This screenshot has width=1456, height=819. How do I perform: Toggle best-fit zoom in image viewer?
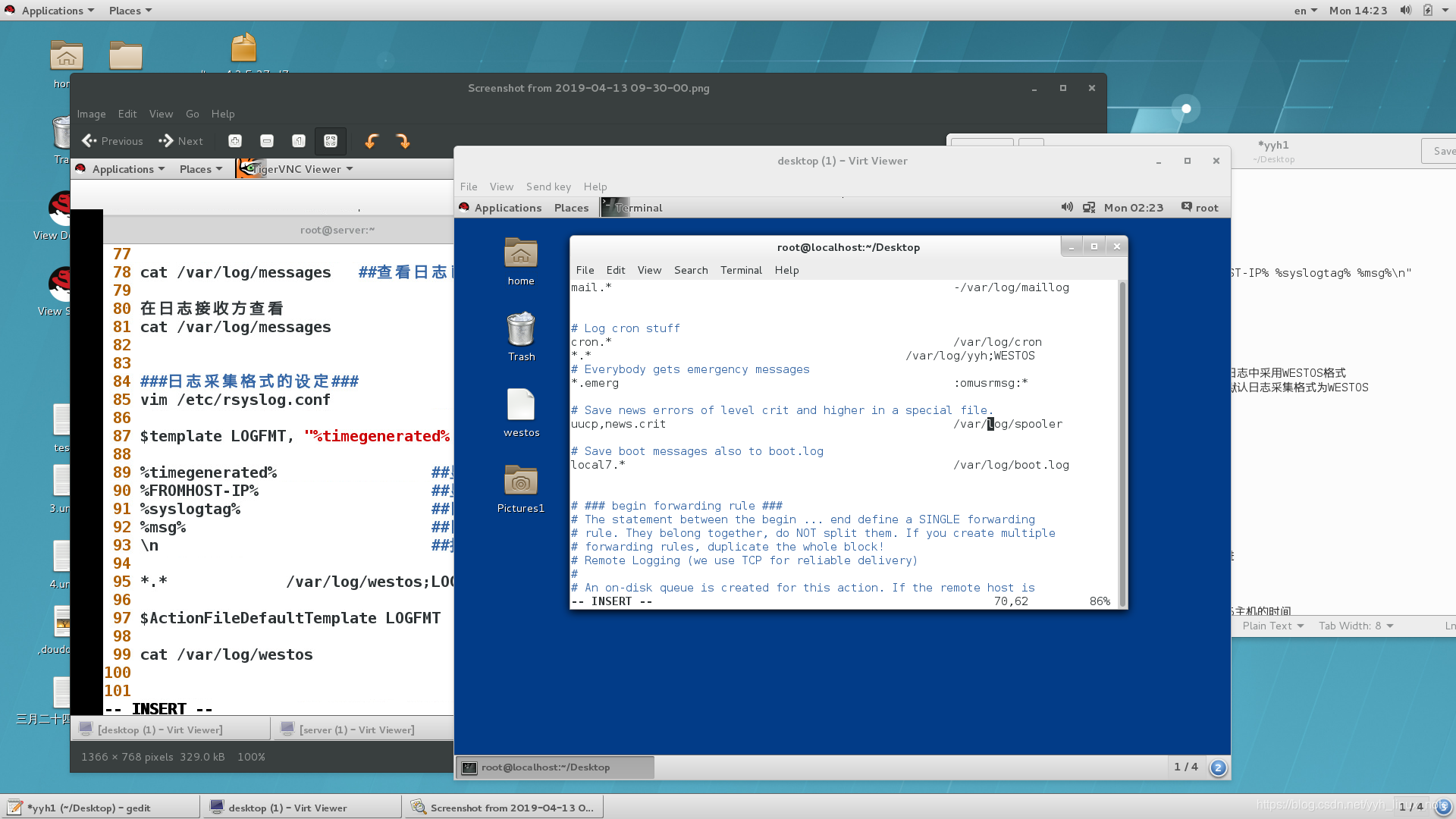point(331,141)
